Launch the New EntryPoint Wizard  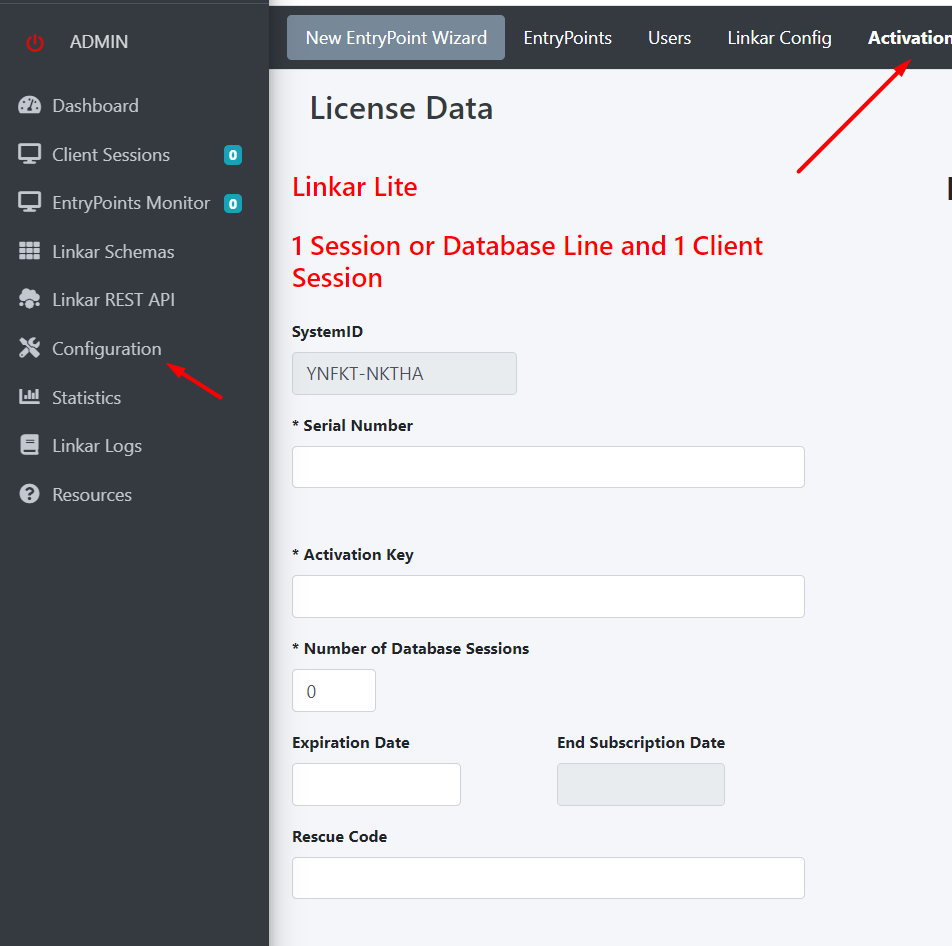[x=396, y=38]
